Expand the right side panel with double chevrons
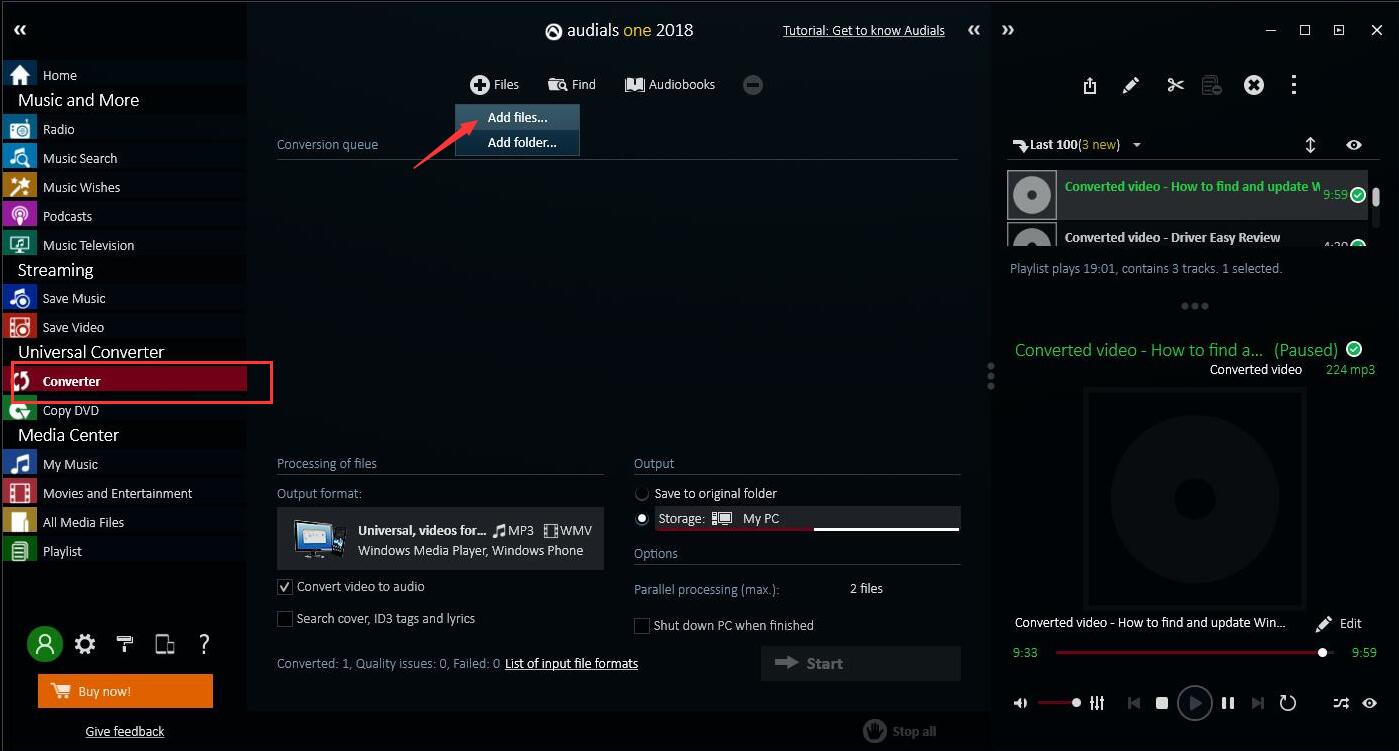 tap(1008, 30)
